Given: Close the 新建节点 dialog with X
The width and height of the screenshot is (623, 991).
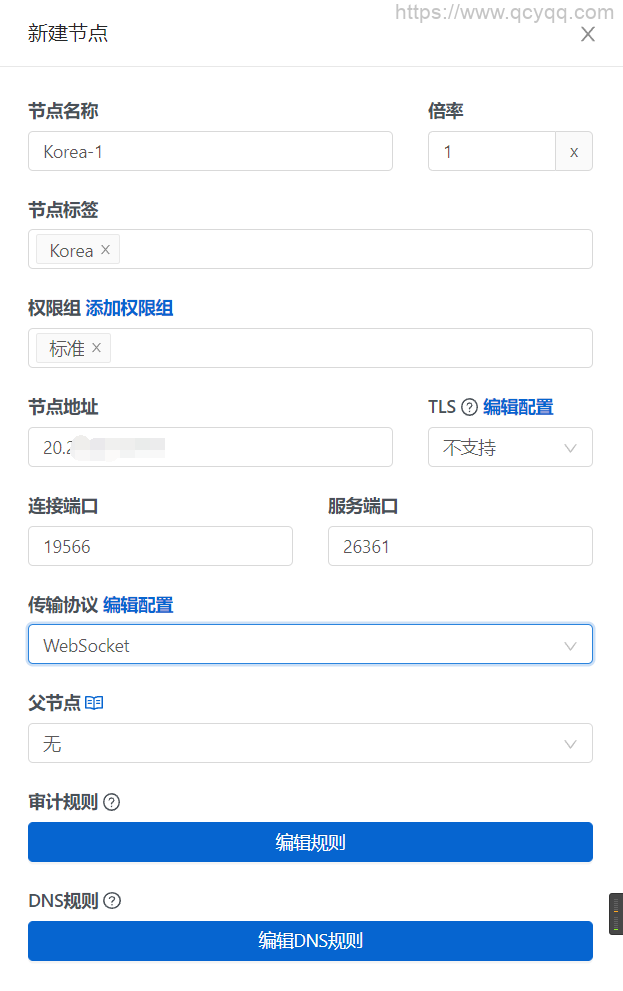Looking at the screenshot, I should 588,34.
